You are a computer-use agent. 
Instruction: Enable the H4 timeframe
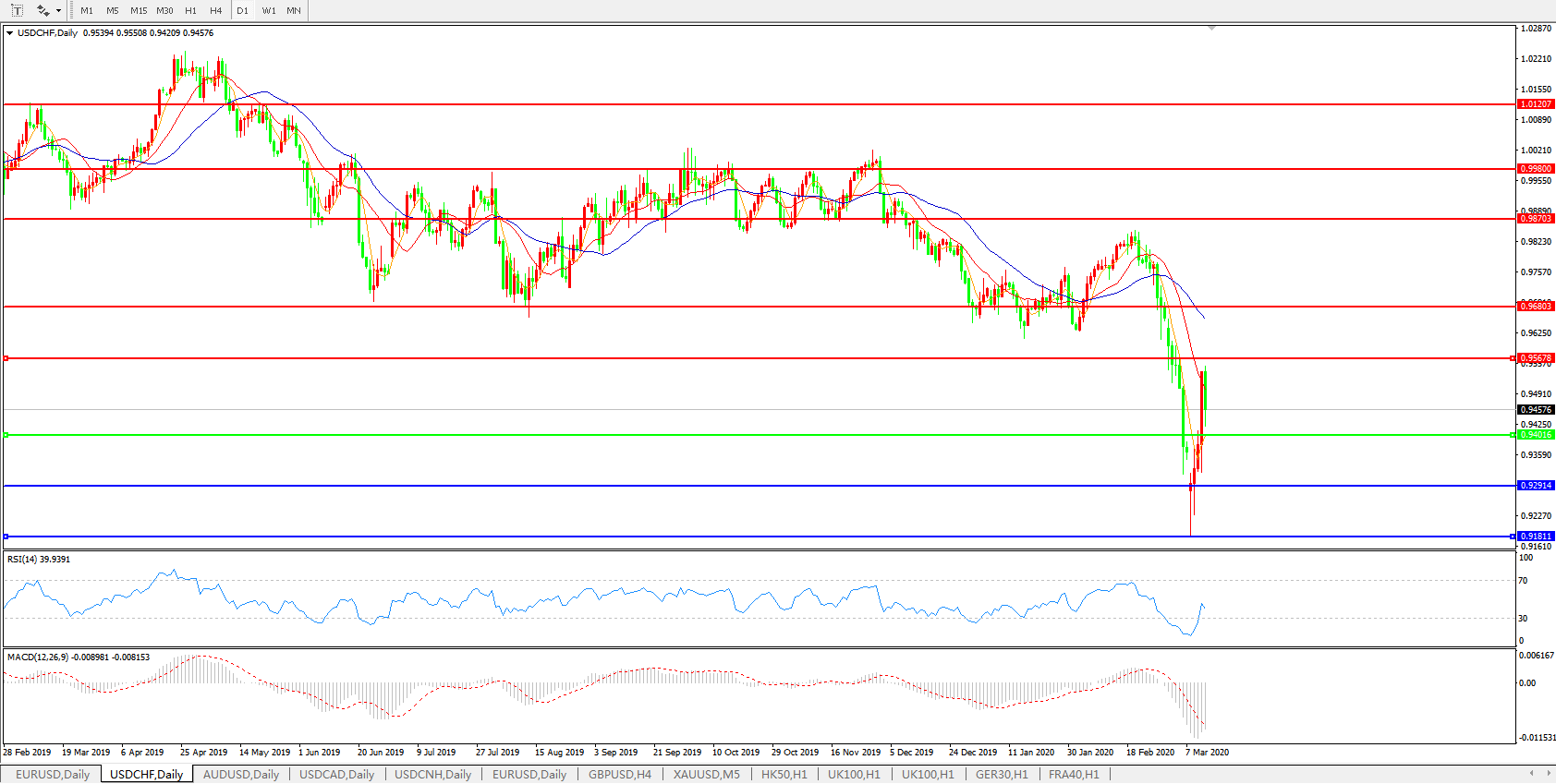click(215, 11)
